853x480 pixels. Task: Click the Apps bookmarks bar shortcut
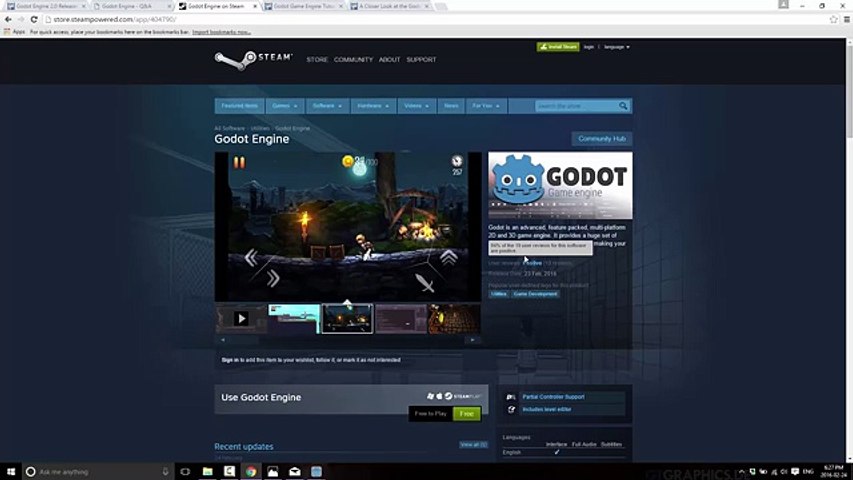click(x=15, y=32)
